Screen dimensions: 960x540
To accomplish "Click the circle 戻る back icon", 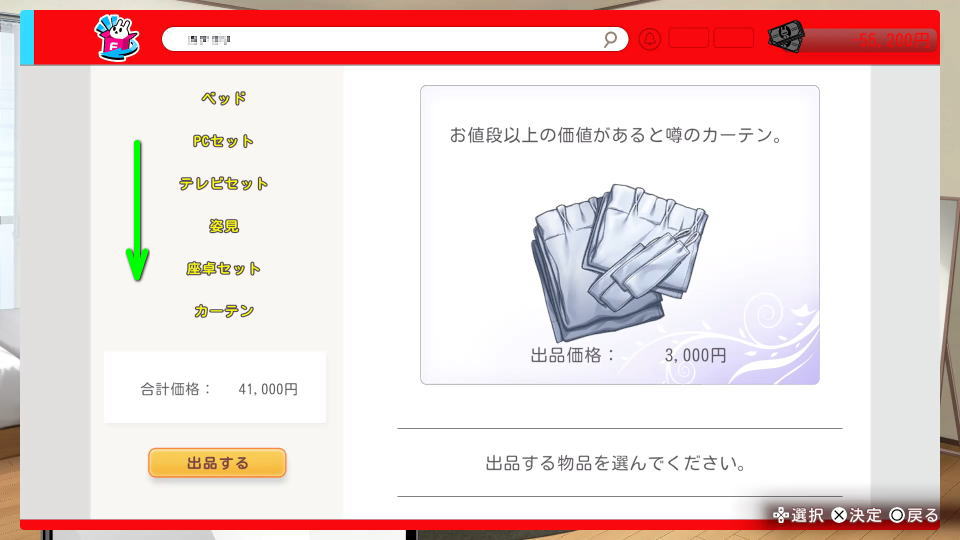I will click(x=897, y=516).
